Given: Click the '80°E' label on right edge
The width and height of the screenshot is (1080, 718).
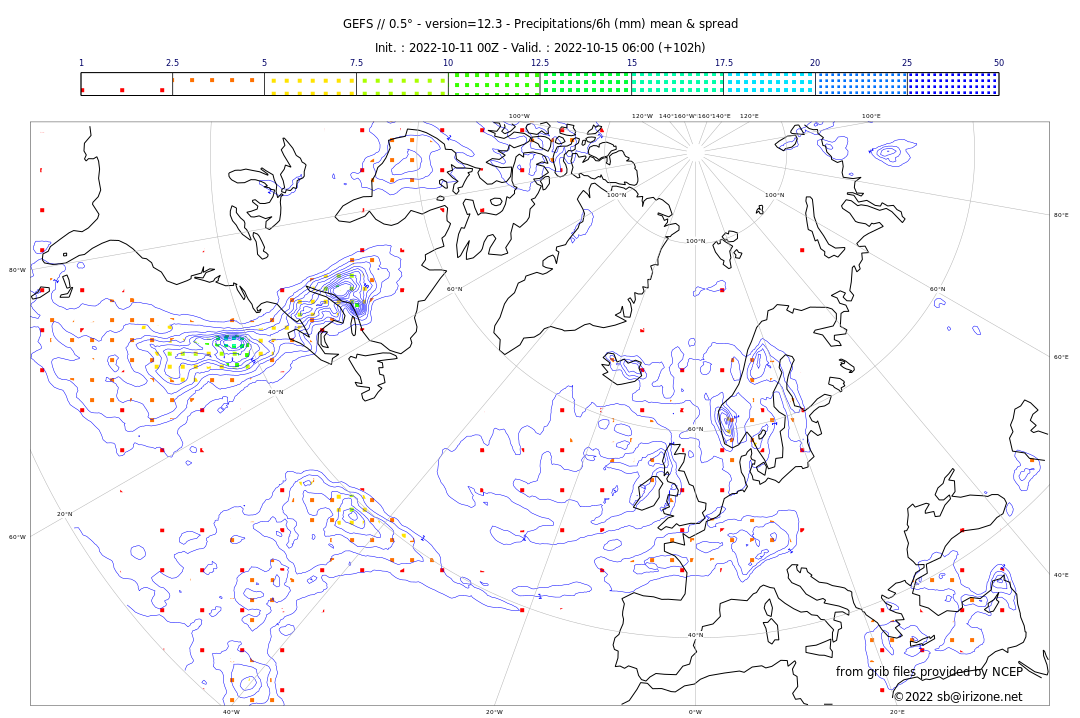Looking at the screenshot, I should (x=1061, y=215).
